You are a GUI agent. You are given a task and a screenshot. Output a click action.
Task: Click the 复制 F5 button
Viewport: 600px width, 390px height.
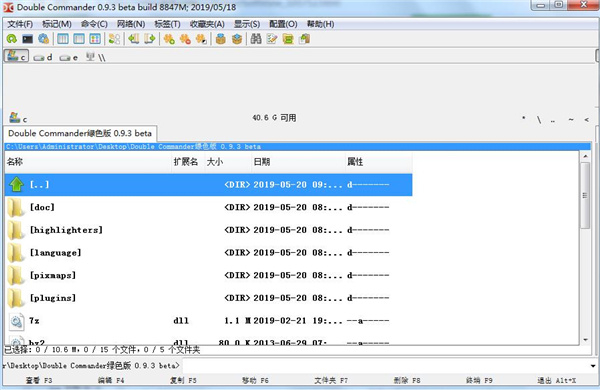(183, 380)
